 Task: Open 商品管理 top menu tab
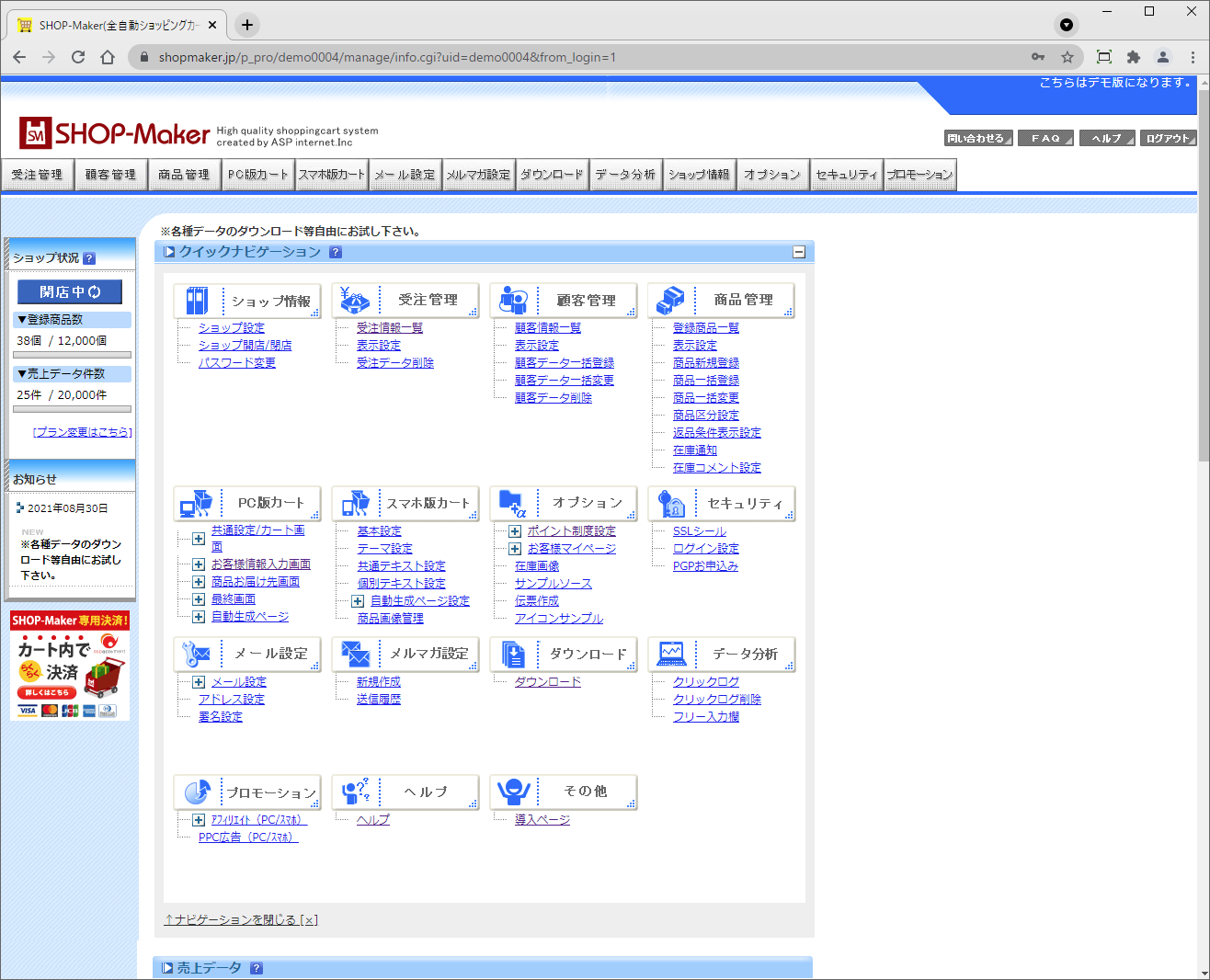[x=184, y=175]
